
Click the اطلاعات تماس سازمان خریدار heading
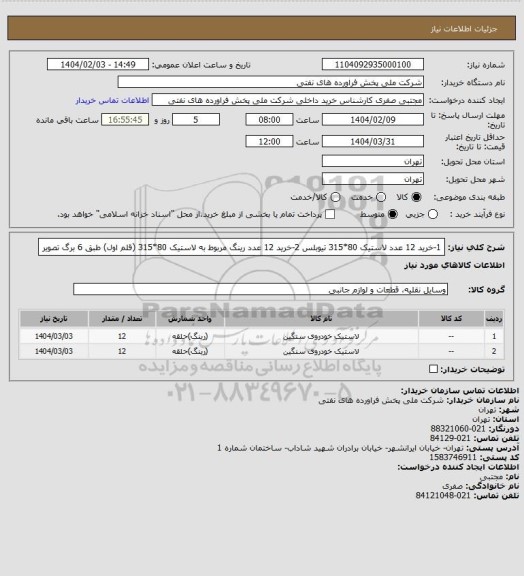[x=460, y=390]
